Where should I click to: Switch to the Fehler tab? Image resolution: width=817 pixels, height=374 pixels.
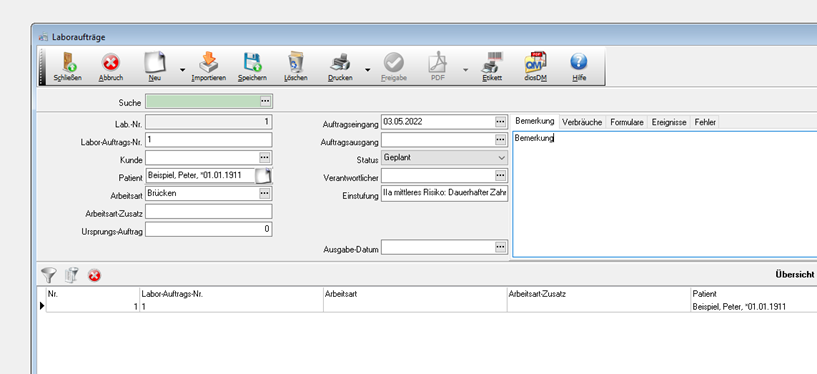pos(705,122)
